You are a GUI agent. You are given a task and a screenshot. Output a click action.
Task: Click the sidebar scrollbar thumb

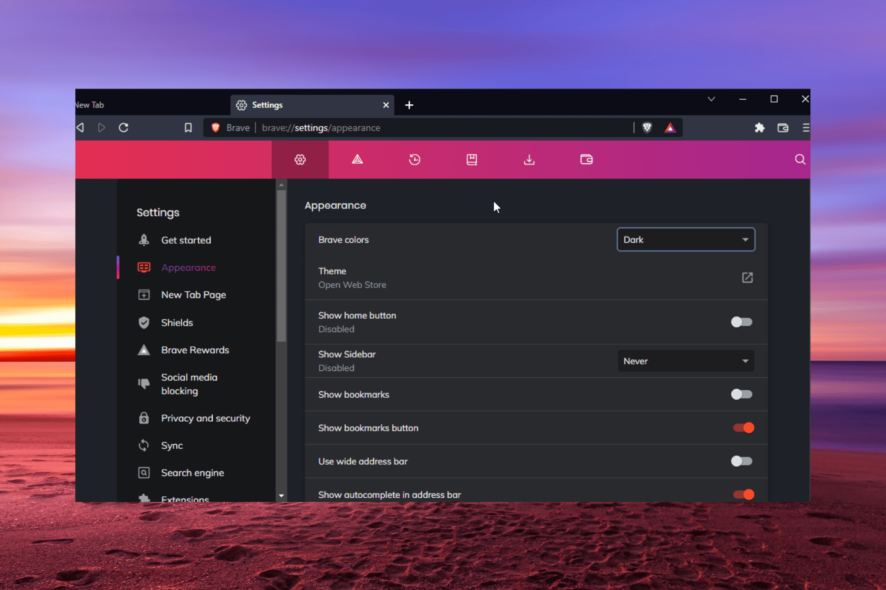click(281, 266)
